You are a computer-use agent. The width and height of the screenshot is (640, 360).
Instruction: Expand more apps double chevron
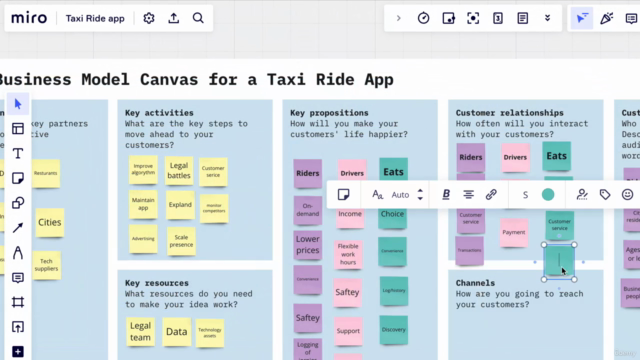(x=548, y=18)
